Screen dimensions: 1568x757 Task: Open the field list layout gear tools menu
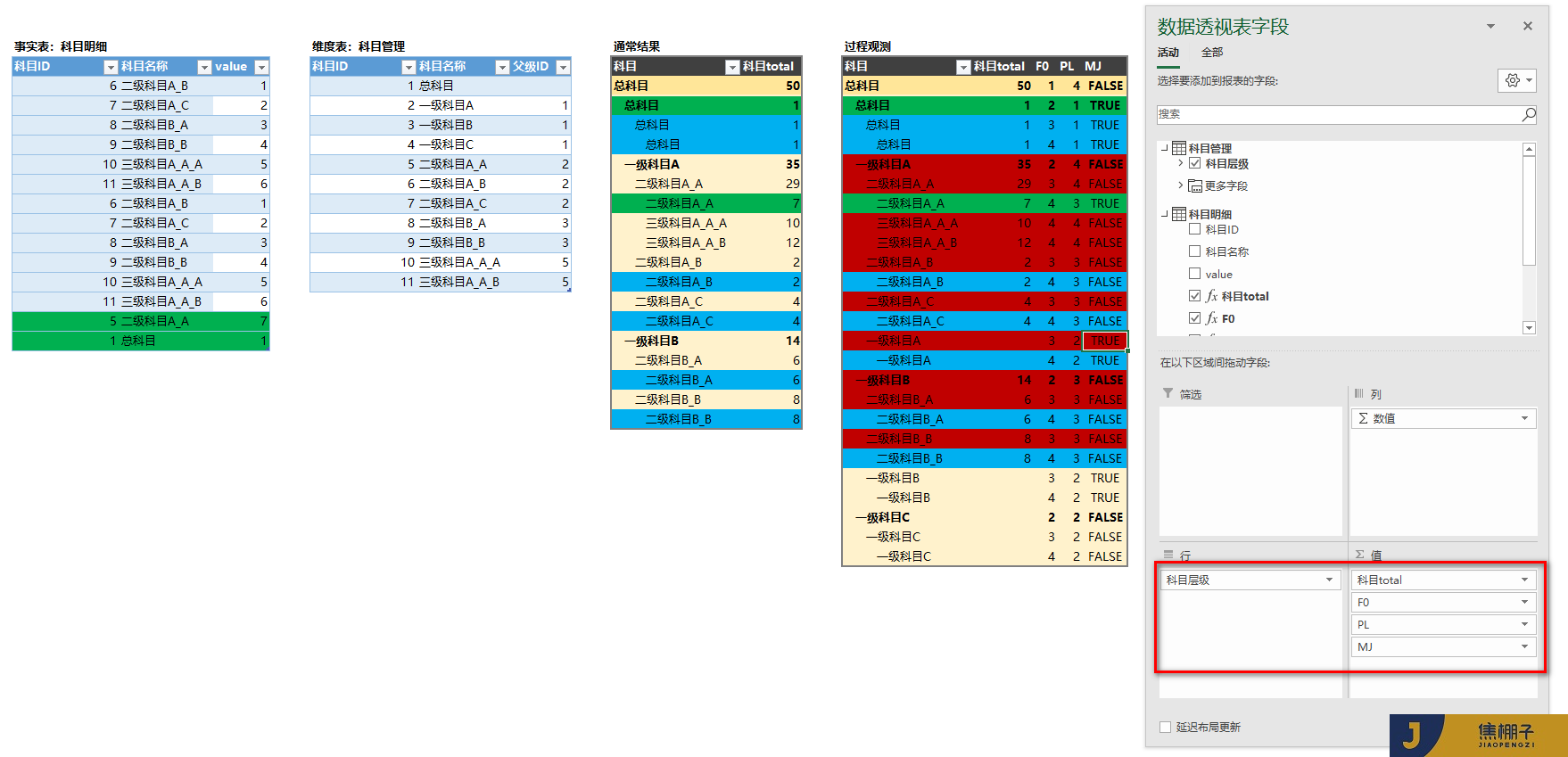tap(1516, 80)
